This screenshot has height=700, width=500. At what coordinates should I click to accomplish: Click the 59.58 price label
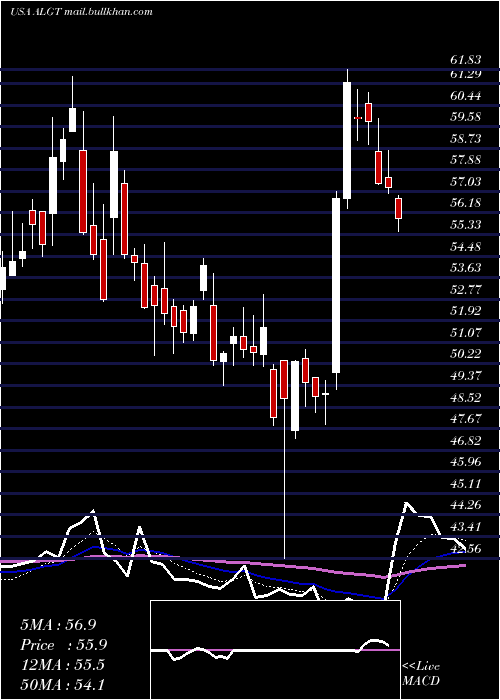(466, 117)
